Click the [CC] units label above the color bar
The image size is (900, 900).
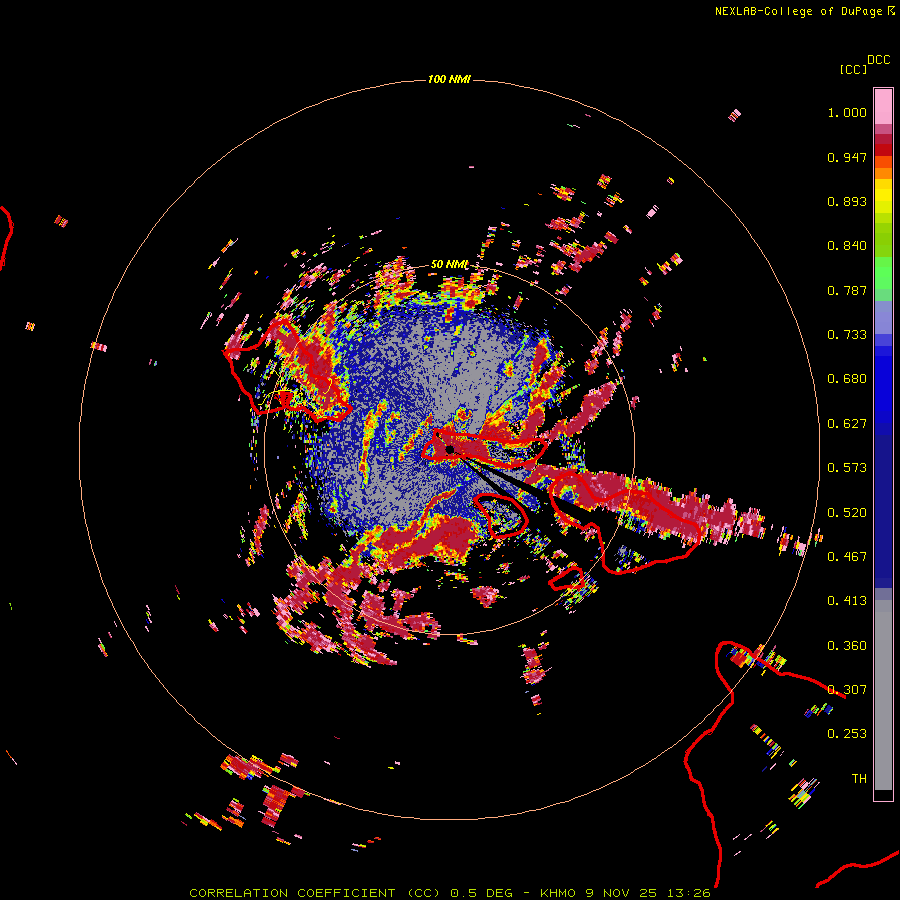[853, 69]
